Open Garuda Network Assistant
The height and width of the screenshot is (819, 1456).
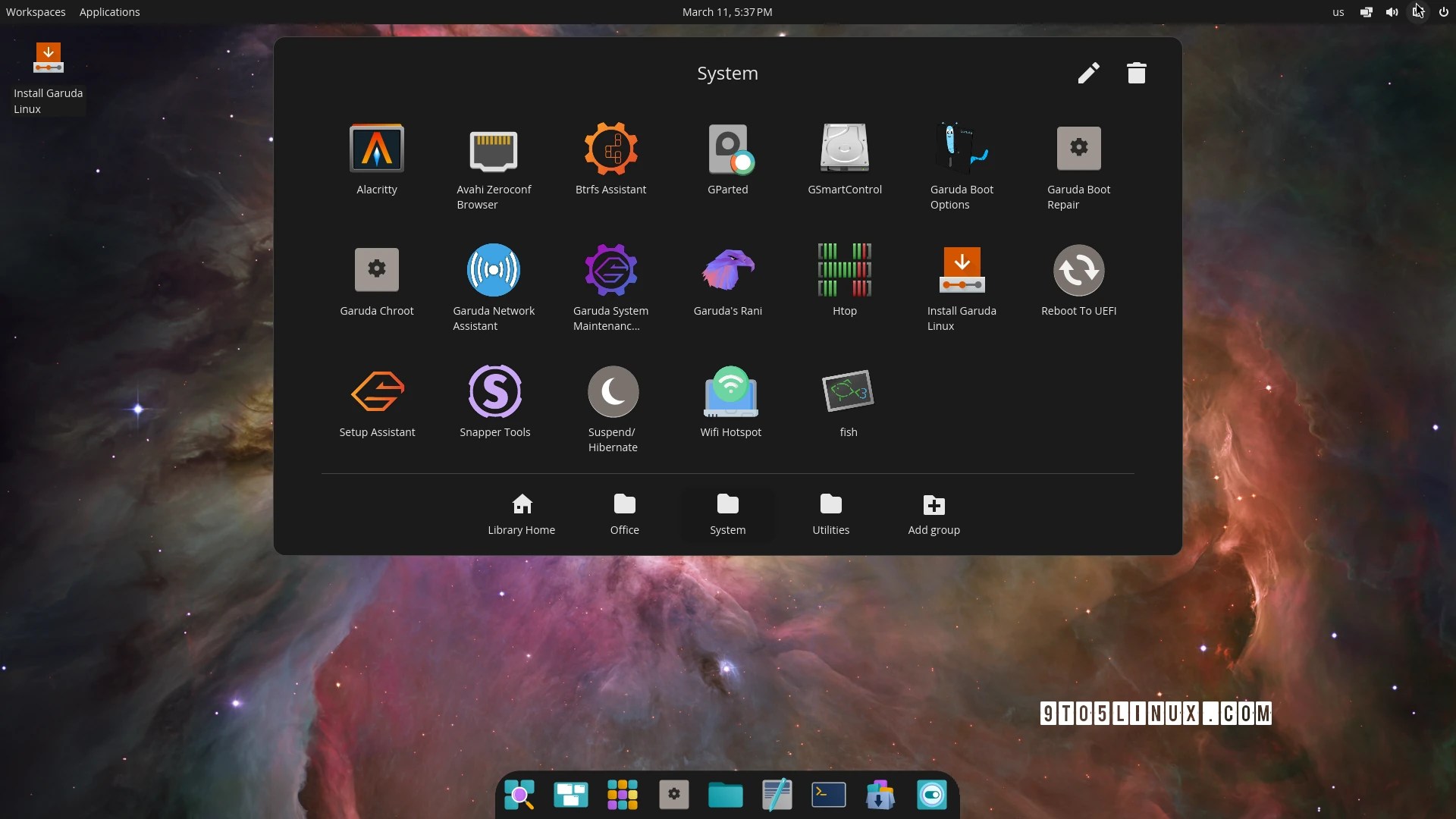pos(494,271)
